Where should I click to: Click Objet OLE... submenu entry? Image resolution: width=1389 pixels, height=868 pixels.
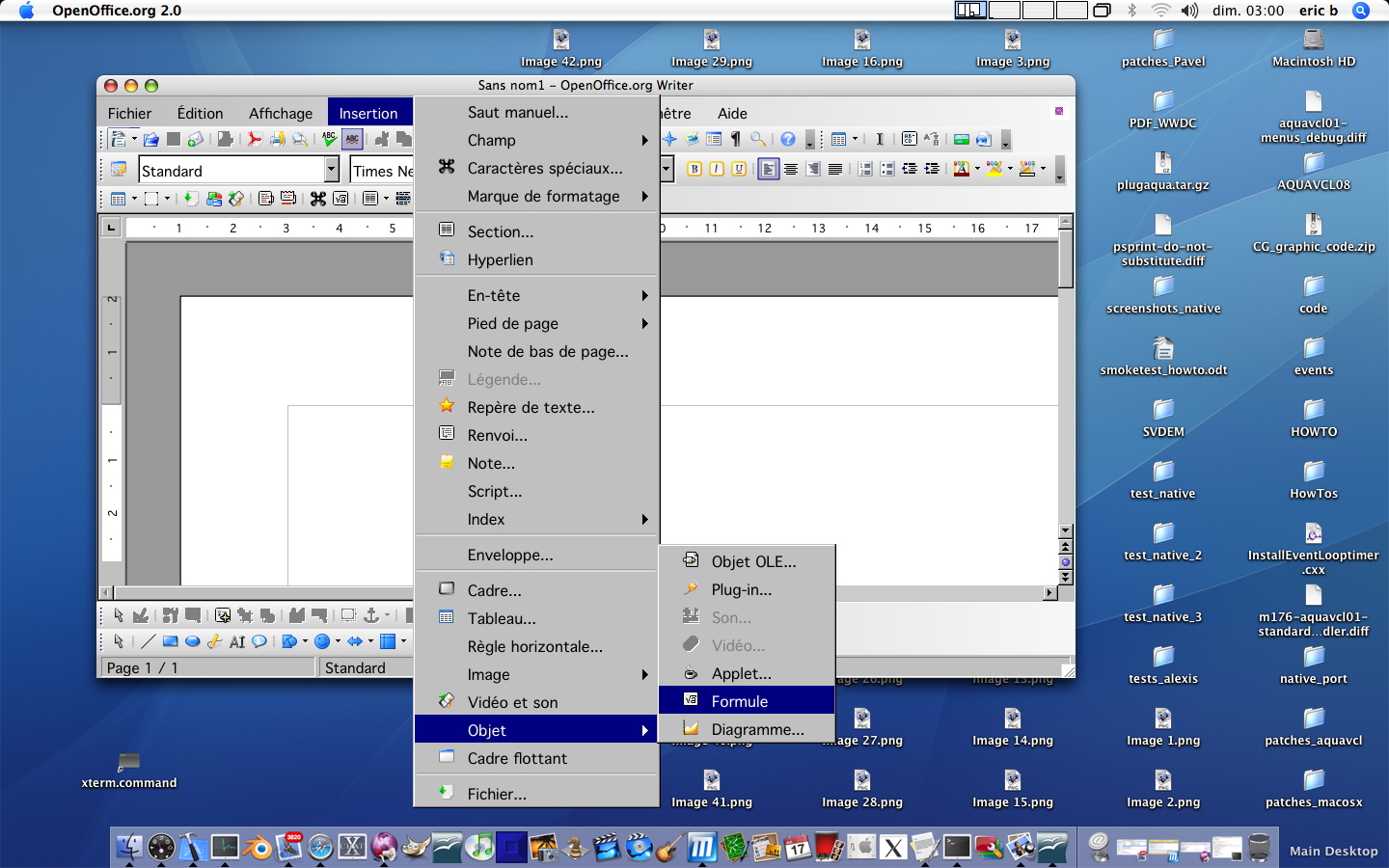[x=746, y=561]
